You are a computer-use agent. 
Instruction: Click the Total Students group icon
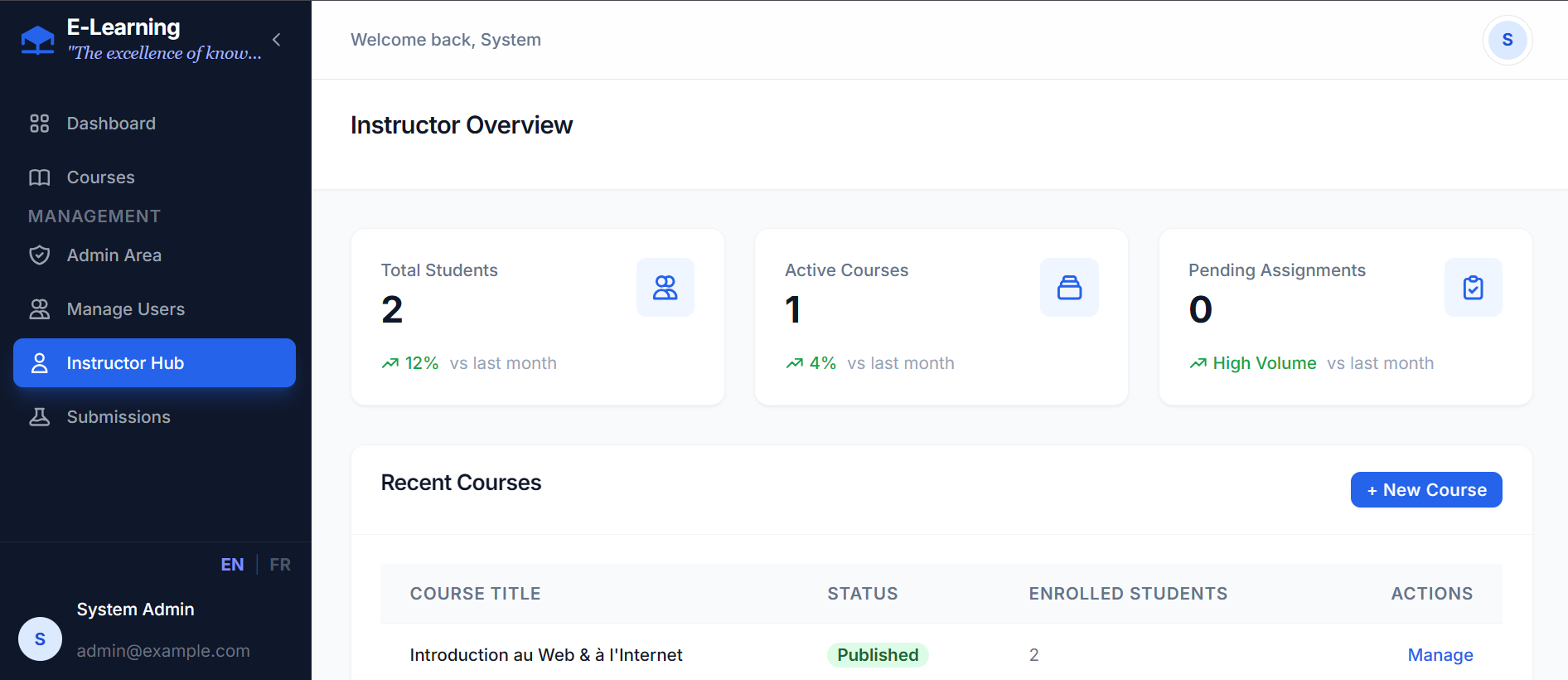(x=665, y=287)
